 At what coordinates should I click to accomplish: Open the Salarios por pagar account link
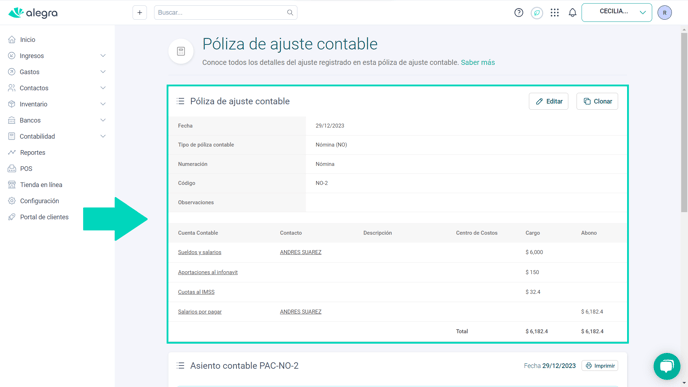[x=200, y=312]
